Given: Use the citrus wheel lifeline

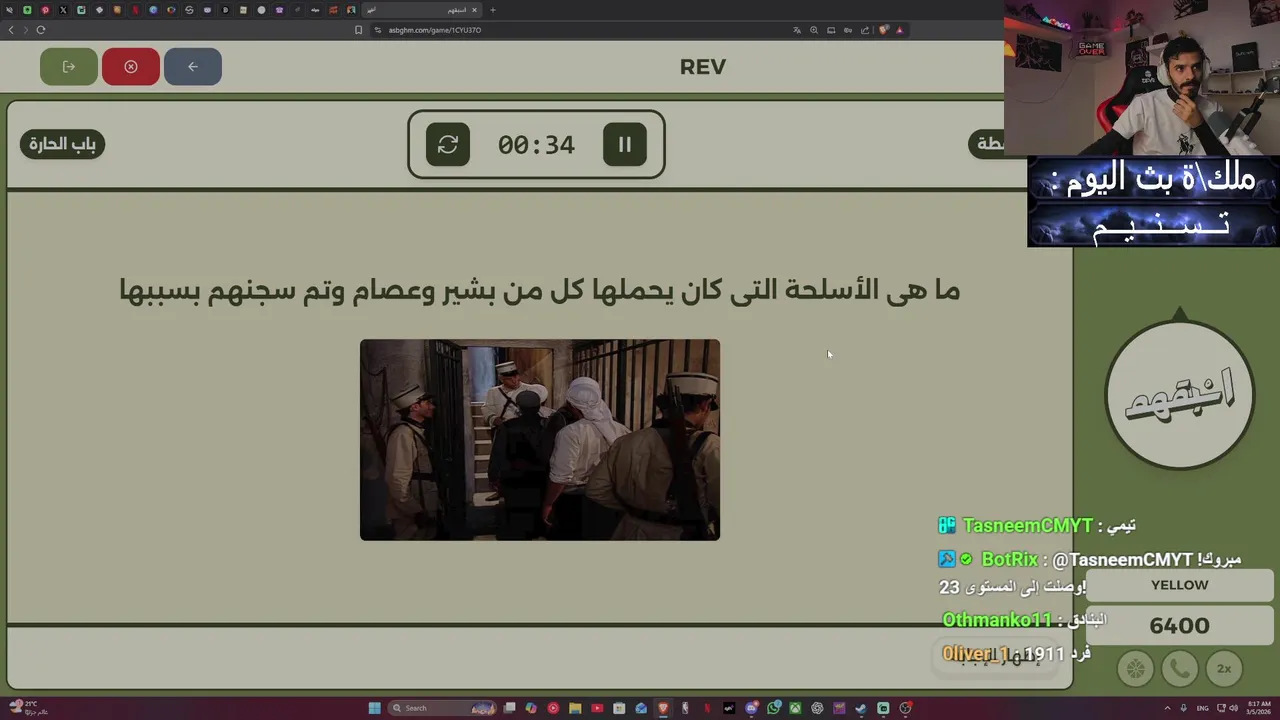Looking at the screenshot, I should pos(1135,669).
